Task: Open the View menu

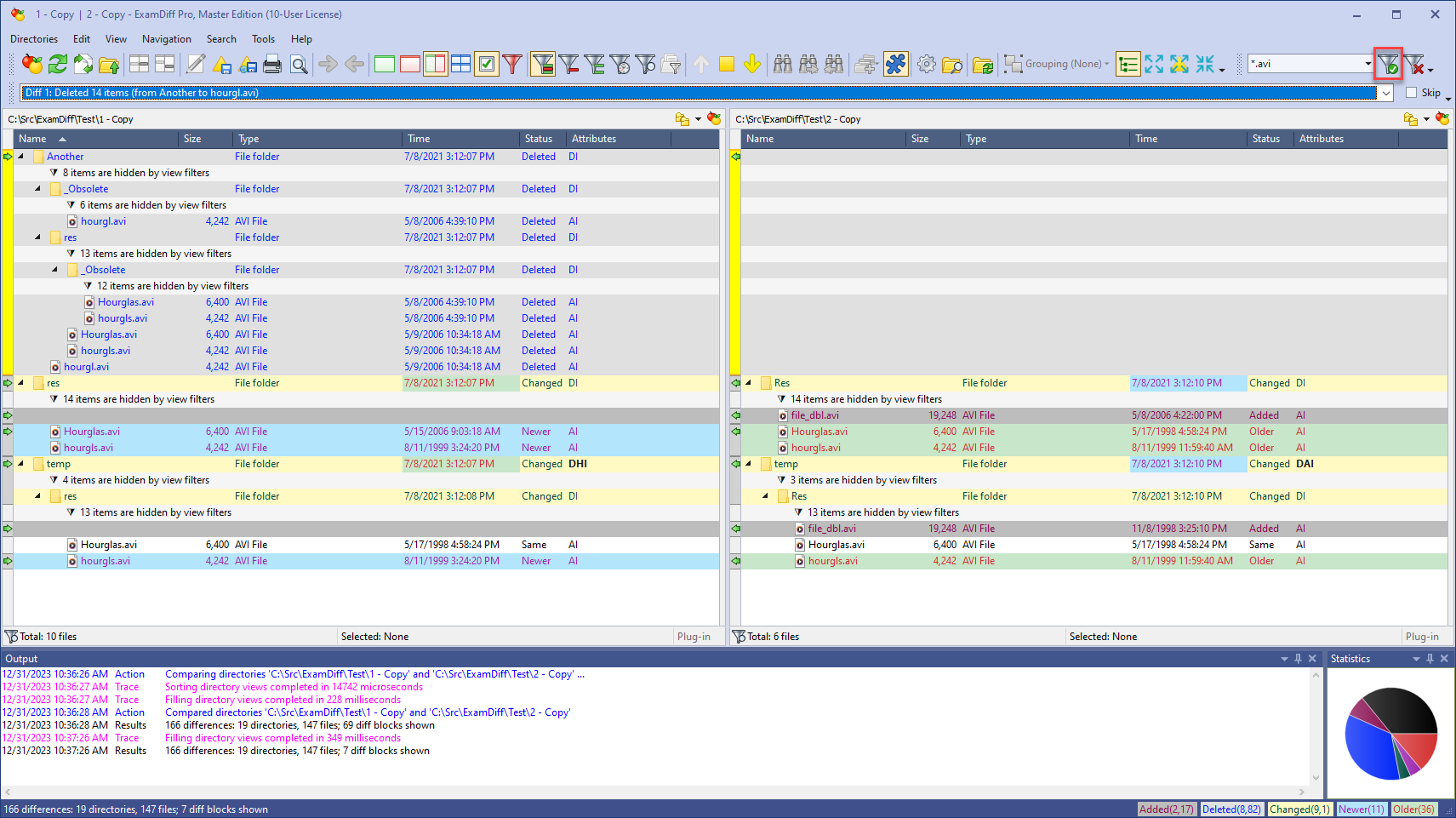Action: (116, 39)
